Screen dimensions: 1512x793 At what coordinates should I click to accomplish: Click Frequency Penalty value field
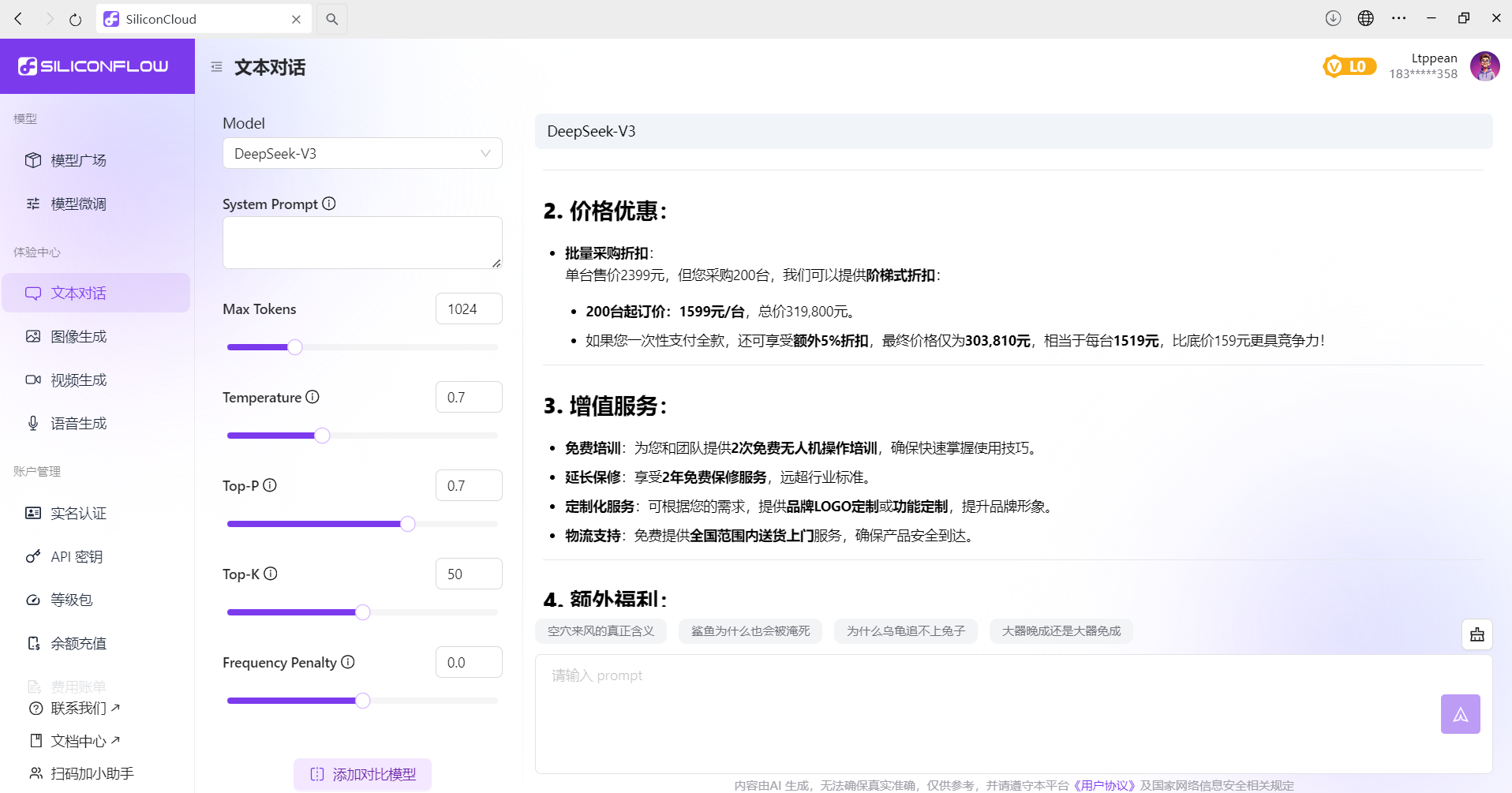coord(469,662)
